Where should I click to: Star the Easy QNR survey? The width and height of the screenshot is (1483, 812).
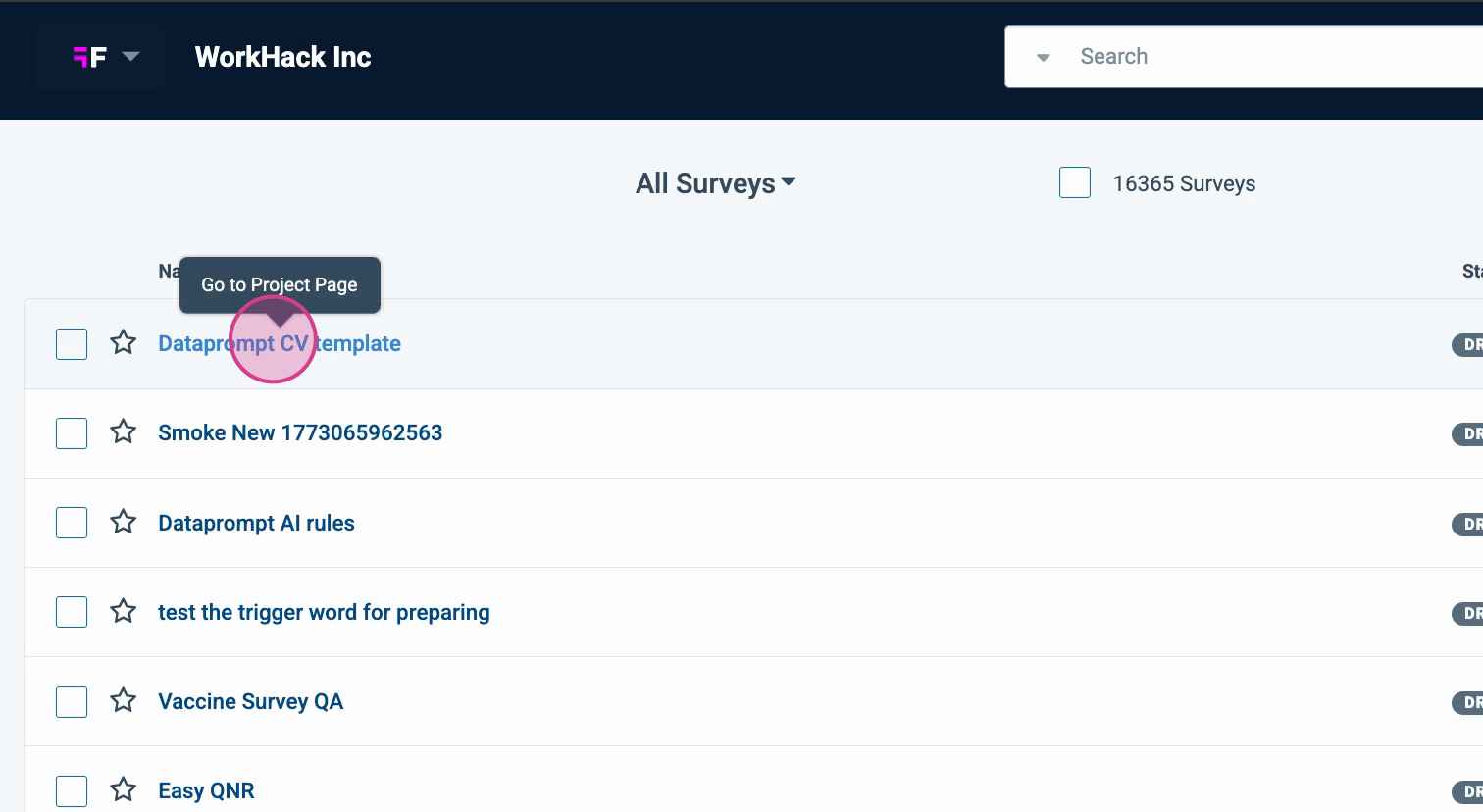[123, 790]
